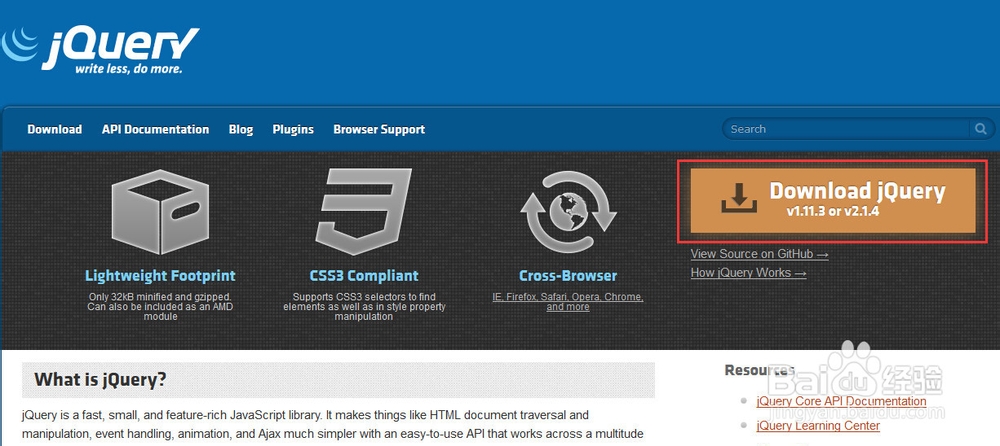
Task: Open the Plugins navigation item
Action: point(293,130)
